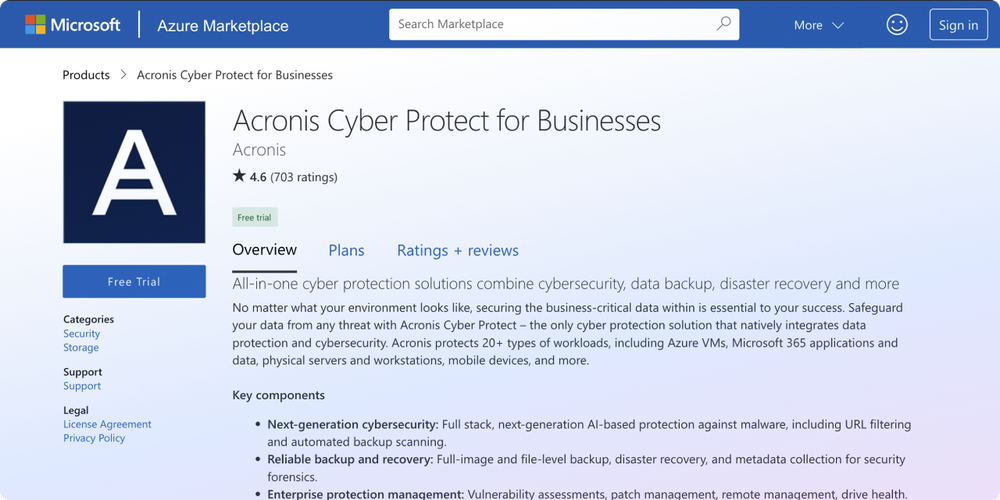Open the License Agreement link
This screenshot has height=500, width=1000.
coord(107,424)
